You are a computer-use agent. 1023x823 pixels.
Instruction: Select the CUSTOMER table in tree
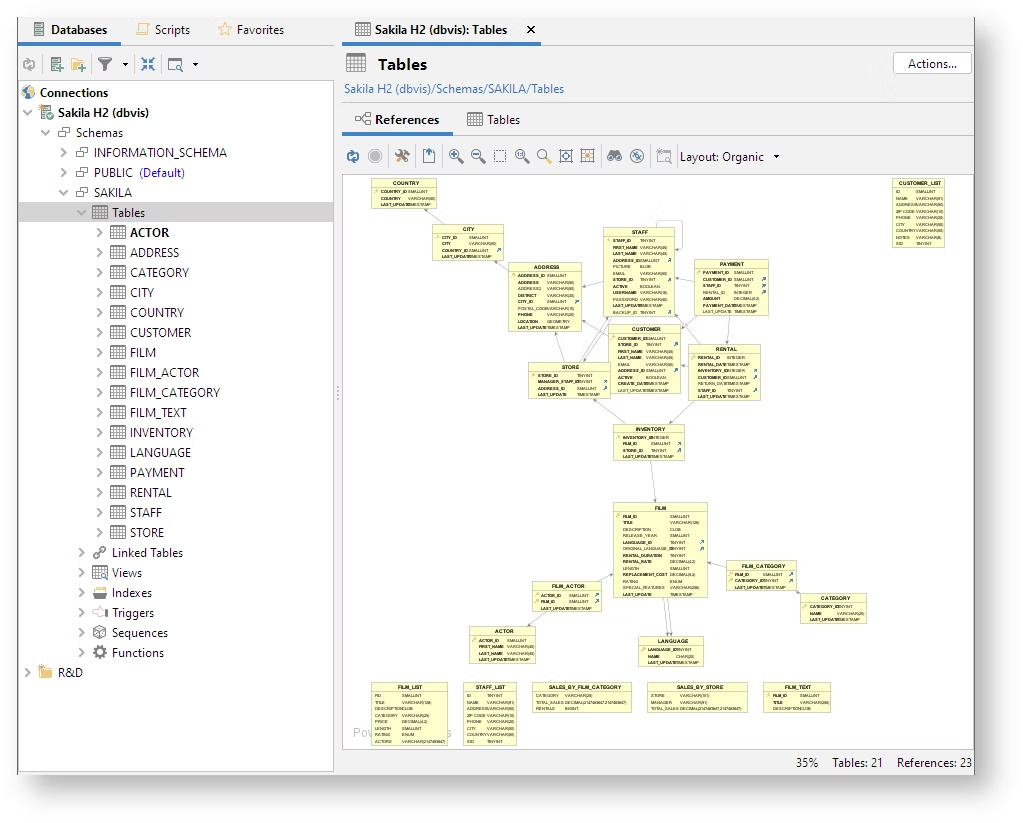(160, 333)
